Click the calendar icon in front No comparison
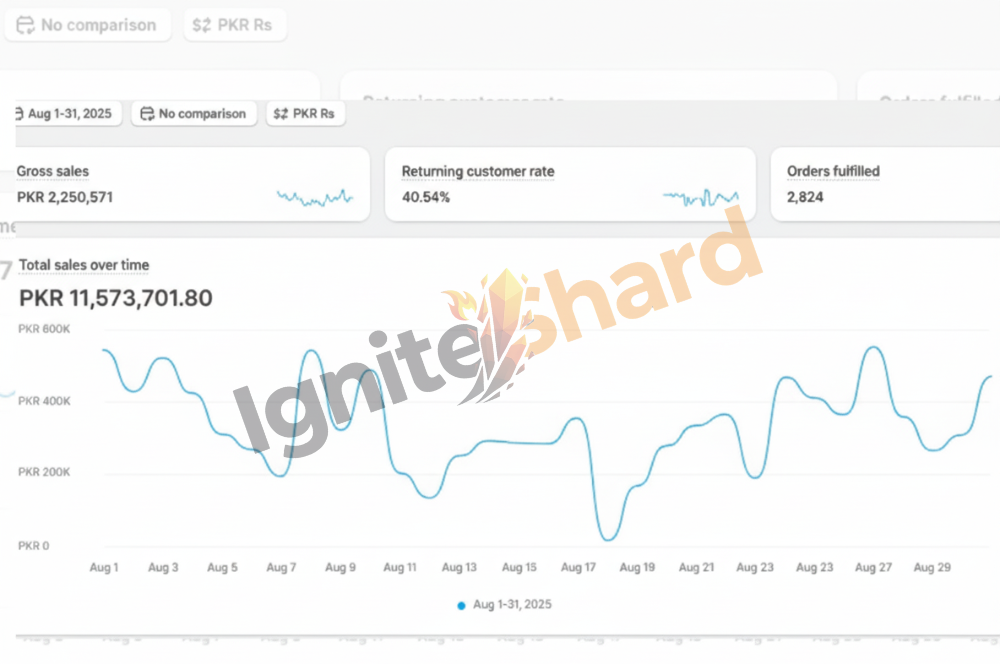1000x664 pixels. point(147,114)
